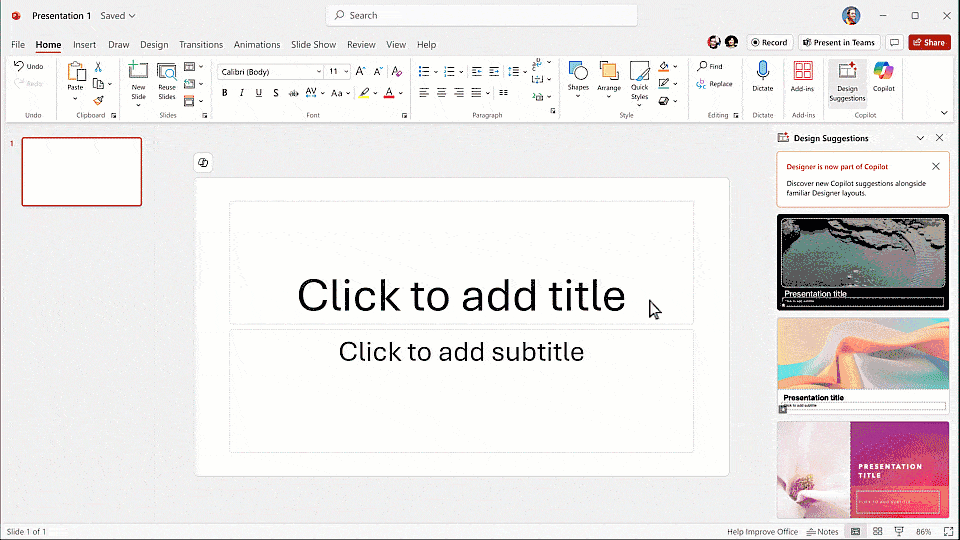Switch to the Slide Show tab
This screenshot has width=960, height=540.
tap(313, 45)
